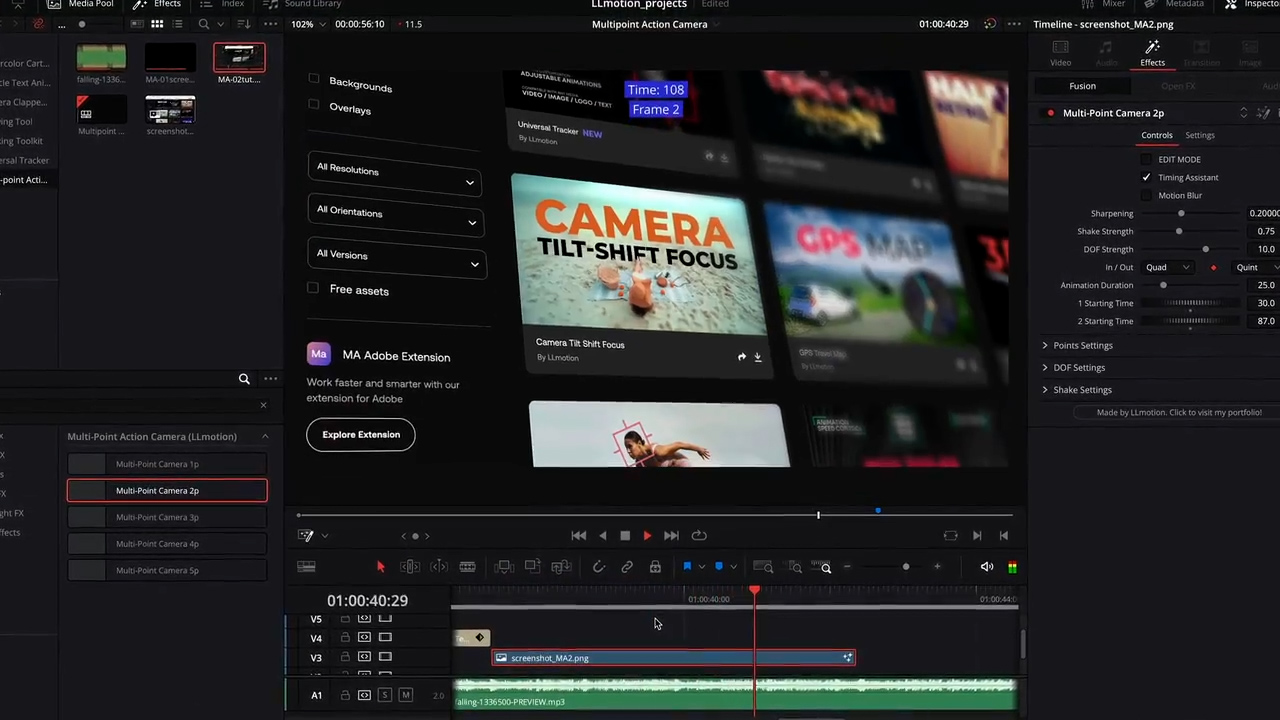
Task: Click the magic wand icon beside Multi-Point Camera 2p
Action: 1264,113
